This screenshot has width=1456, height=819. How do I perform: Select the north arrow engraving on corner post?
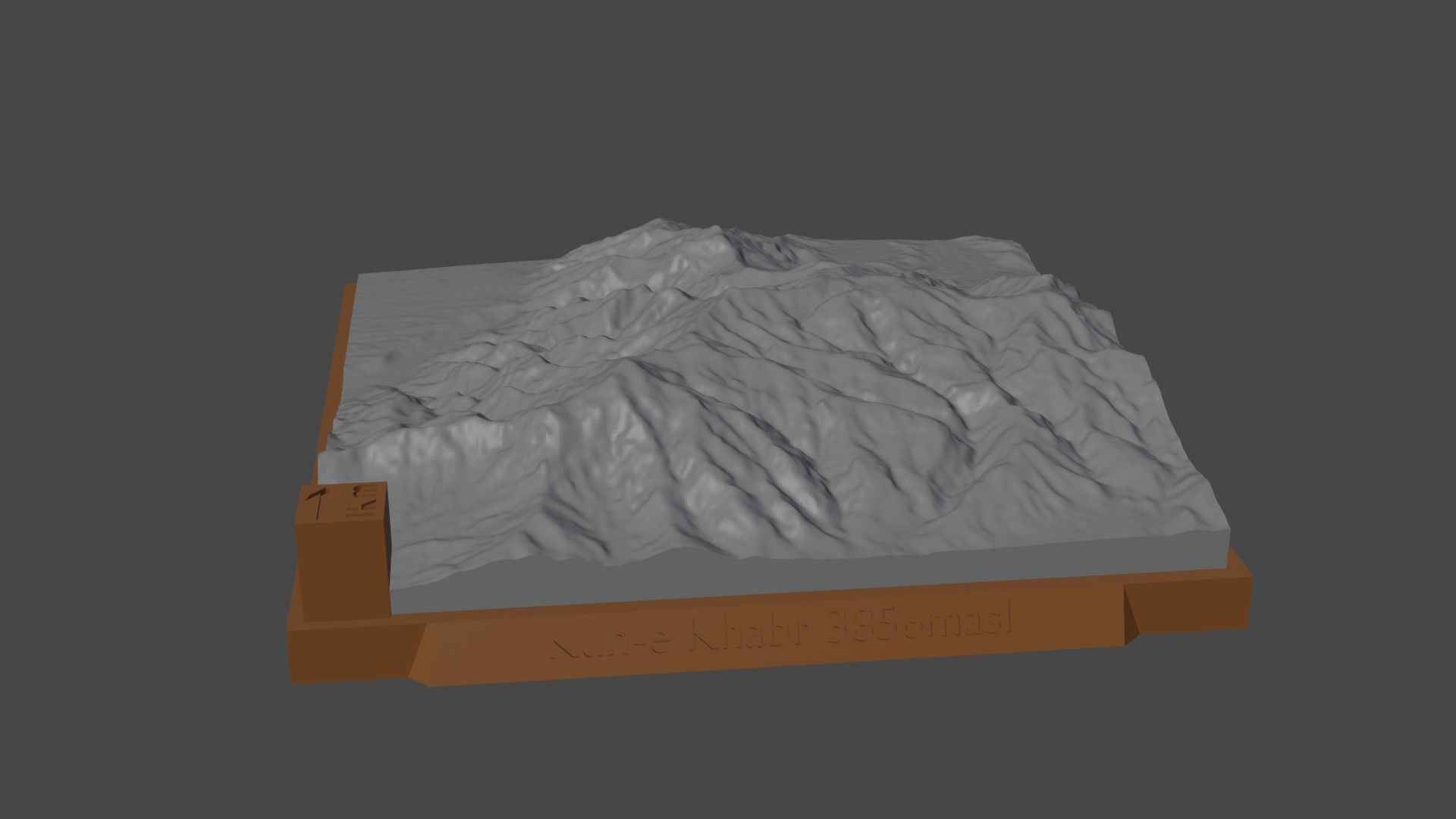pos(318,504)
